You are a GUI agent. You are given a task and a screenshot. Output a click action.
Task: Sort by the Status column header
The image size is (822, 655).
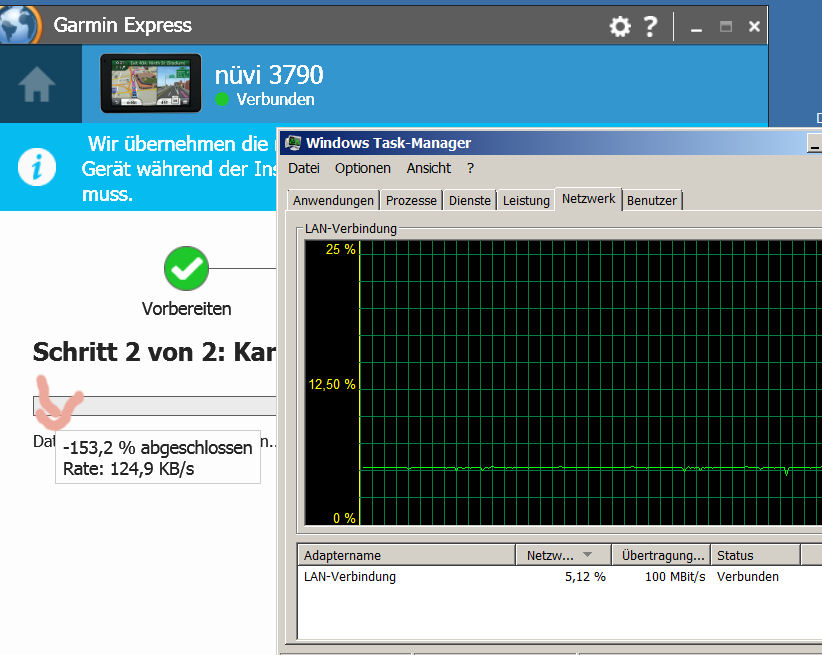click(755, 555)
